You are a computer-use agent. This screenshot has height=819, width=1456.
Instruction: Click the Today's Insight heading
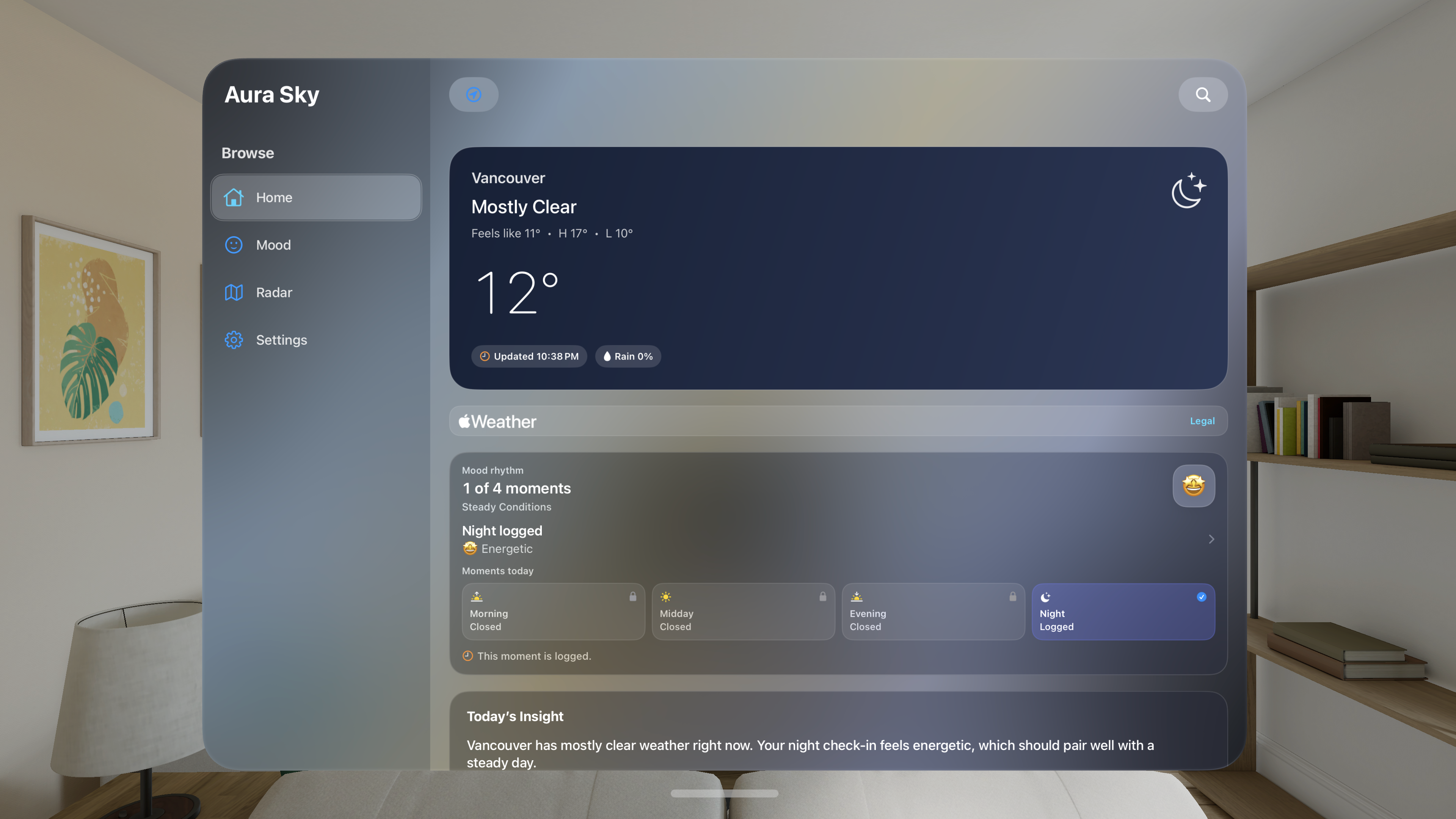515,716
